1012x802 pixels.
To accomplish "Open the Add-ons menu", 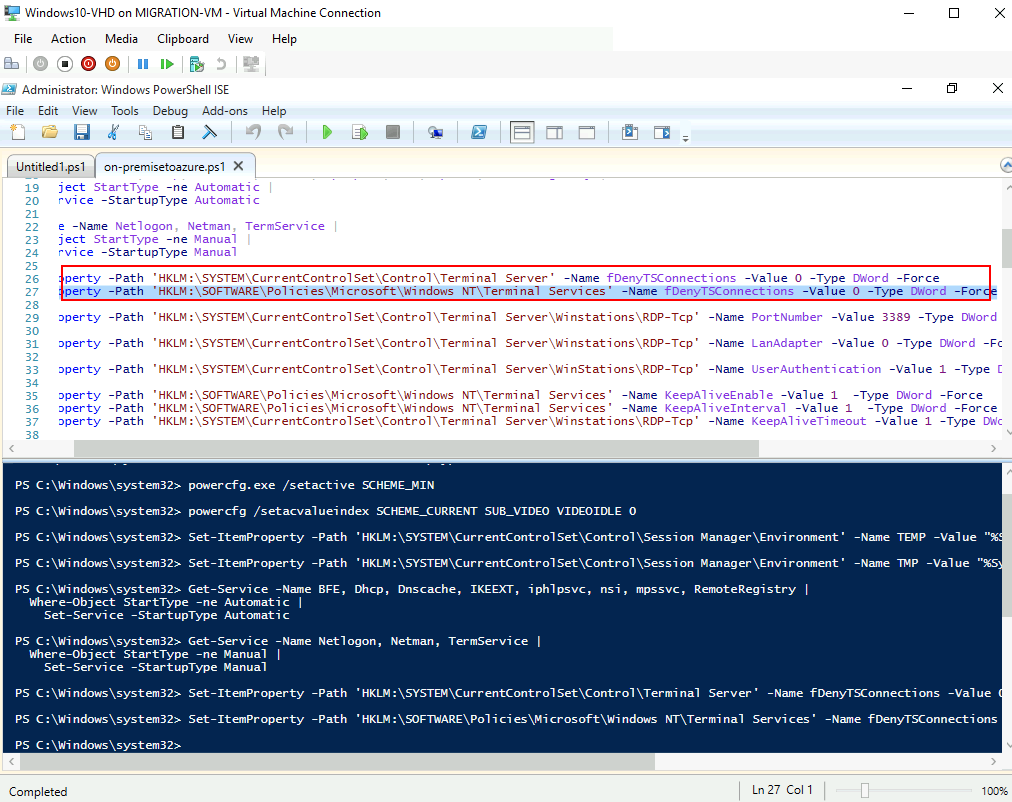I will click(x=225, y=111).
